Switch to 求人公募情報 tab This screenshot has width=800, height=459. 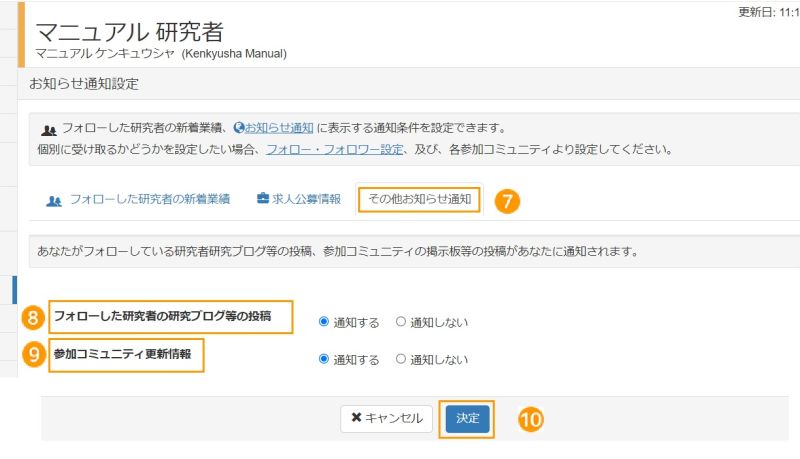(x=298, y=199)
